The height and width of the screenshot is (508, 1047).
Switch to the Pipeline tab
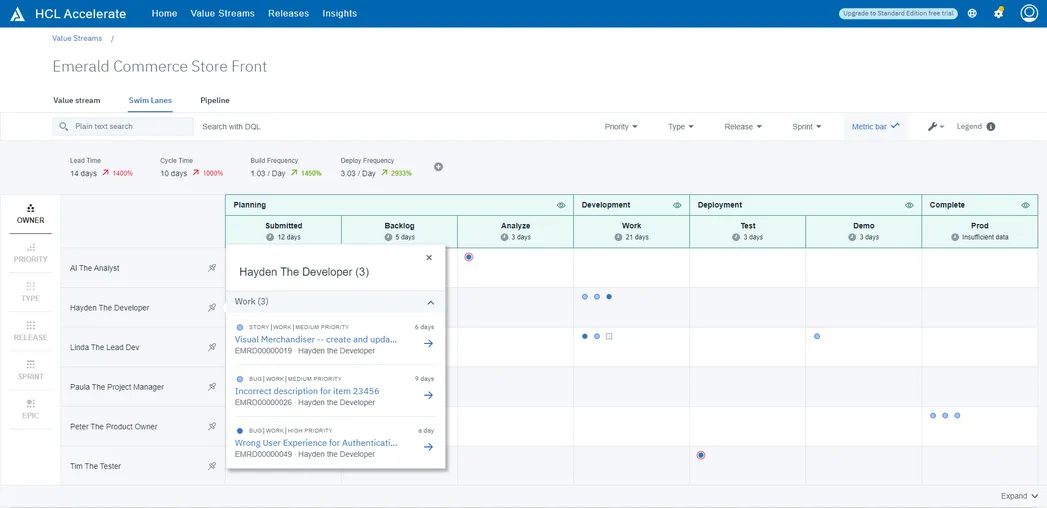pos(214,101)
